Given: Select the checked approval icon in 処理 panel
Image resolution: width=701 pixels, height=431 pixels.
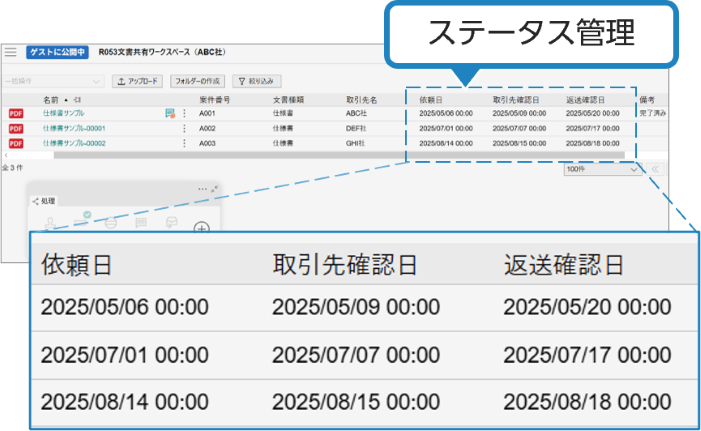Looking at the screenshot, I should point(82,220).
